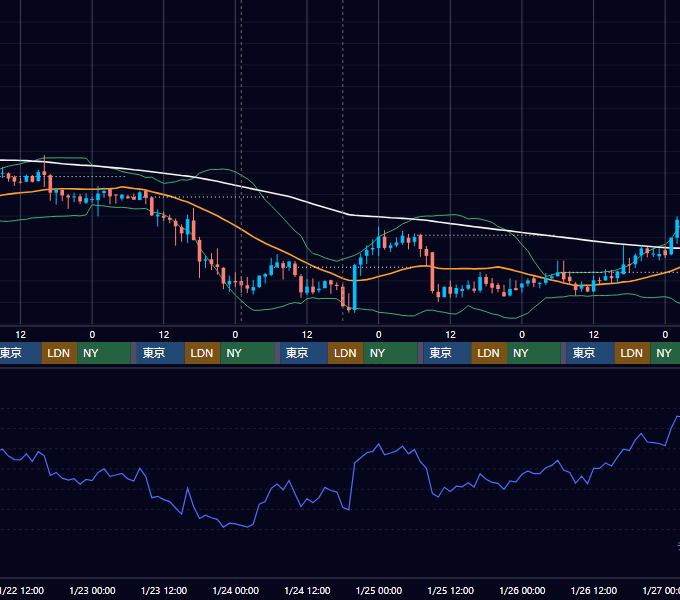Select the 1/26 12:00 date label

pos(594,590)
